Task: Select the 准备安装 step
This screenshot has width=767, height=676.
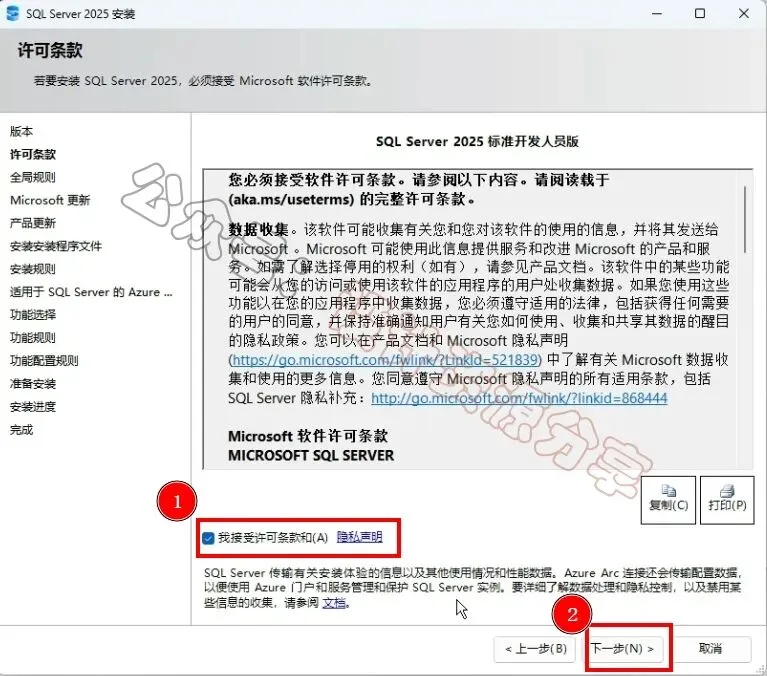Action: tap(33, 383)
